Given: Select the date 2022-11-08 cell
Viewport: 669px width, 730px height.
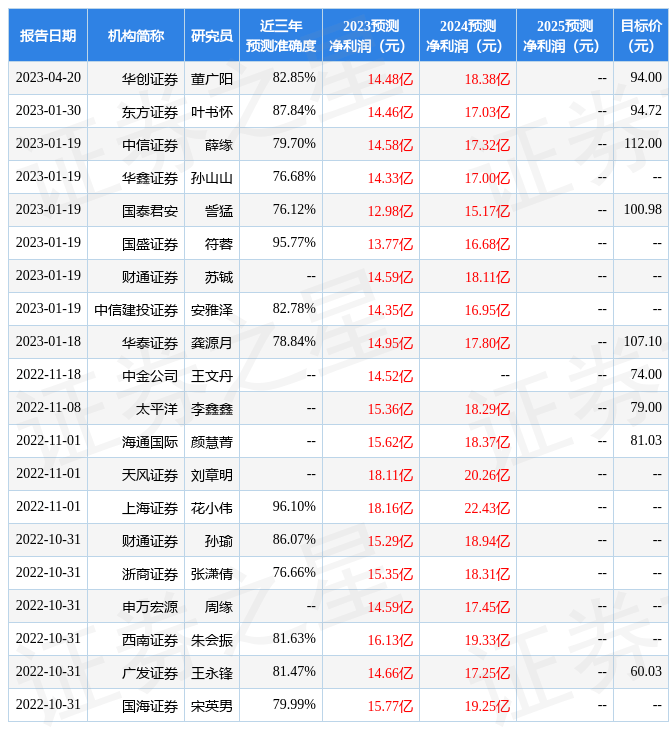Looking at the screenshot, I should (x=48, y=407).
